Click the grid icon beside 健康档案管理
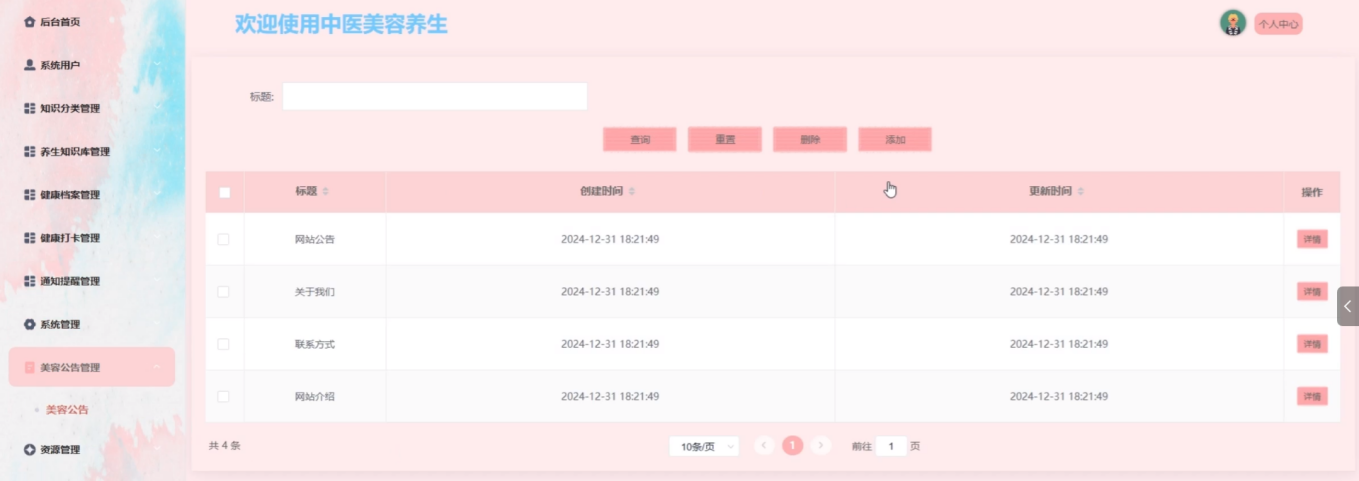 point(29,194)
